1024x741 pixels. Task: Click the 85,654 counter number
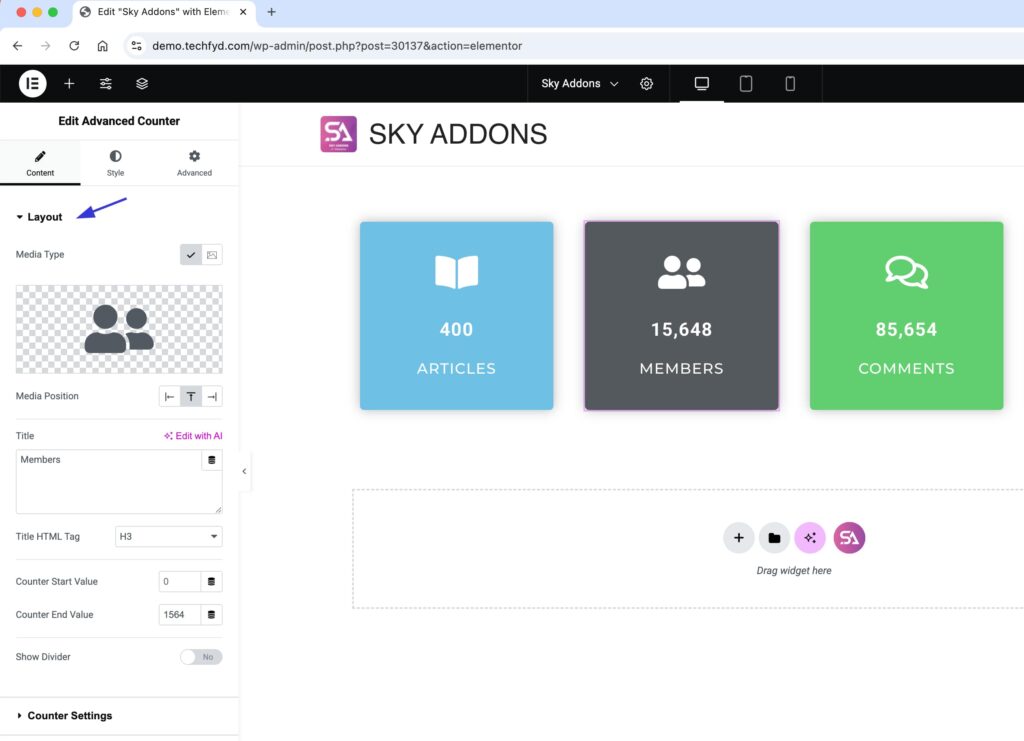pos(906,329)
